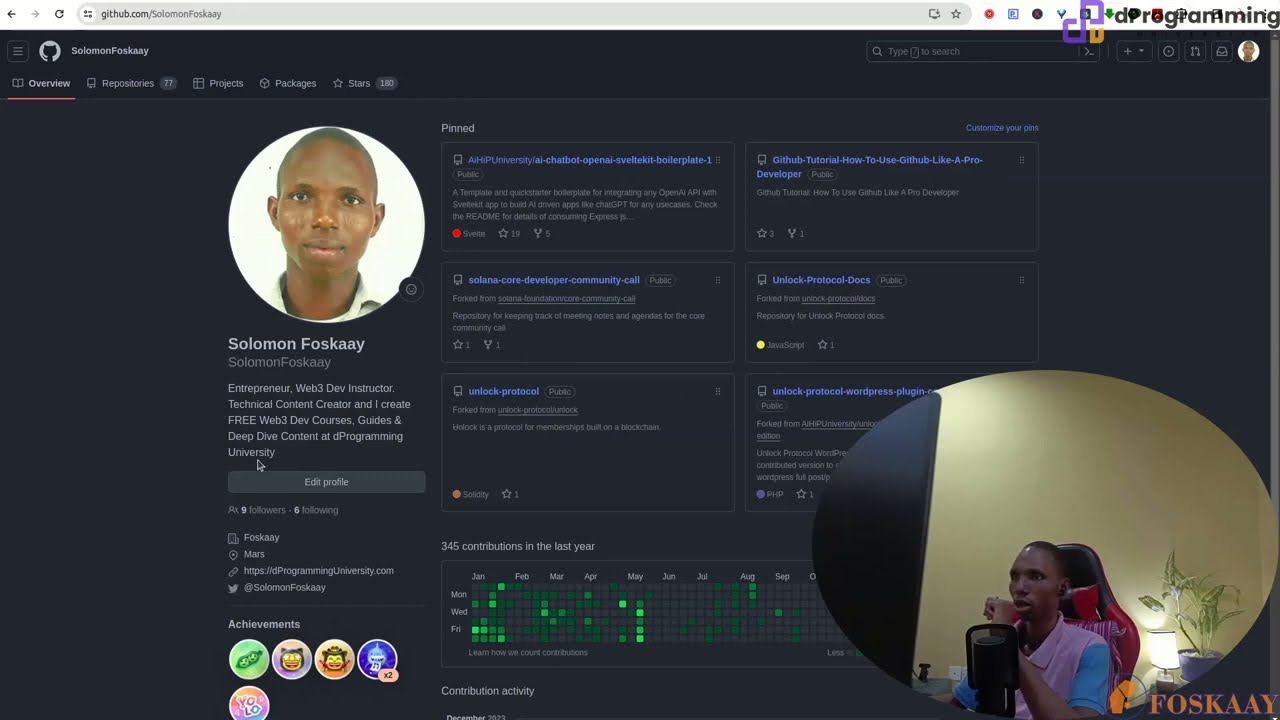
Task: Open the ai-chatbot-openai-sveltekit-boilerplate-1 repository
Action: point(590,160)
